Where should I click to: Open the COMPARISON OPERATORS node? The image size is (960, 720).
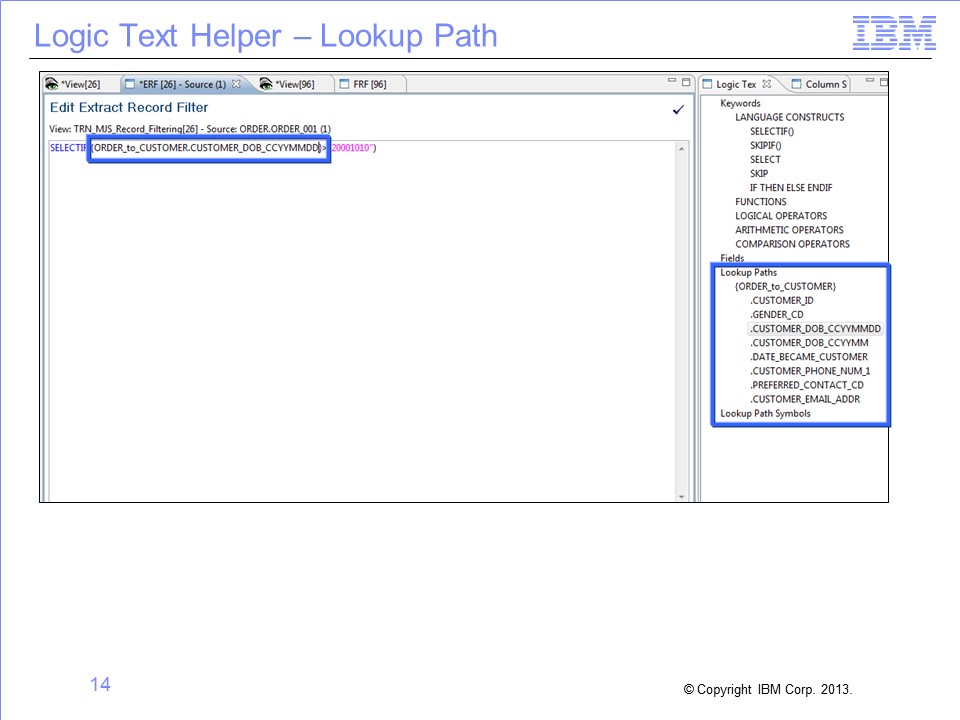[x=792, y=244]
